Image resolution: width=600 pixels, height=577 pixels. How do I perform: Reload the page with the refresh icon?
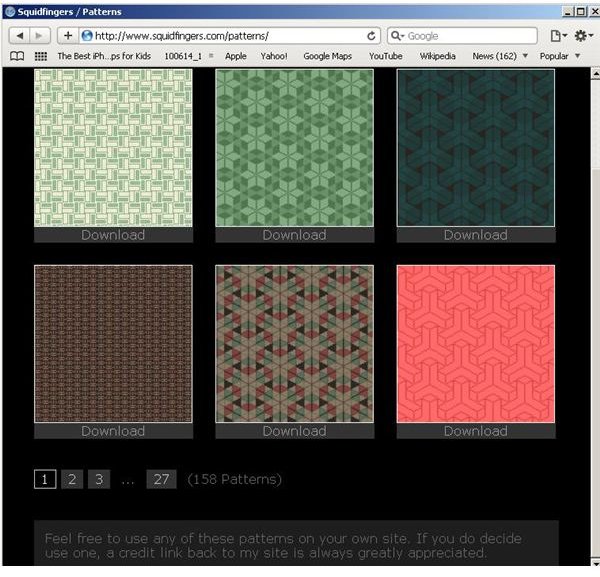[371, 36]
